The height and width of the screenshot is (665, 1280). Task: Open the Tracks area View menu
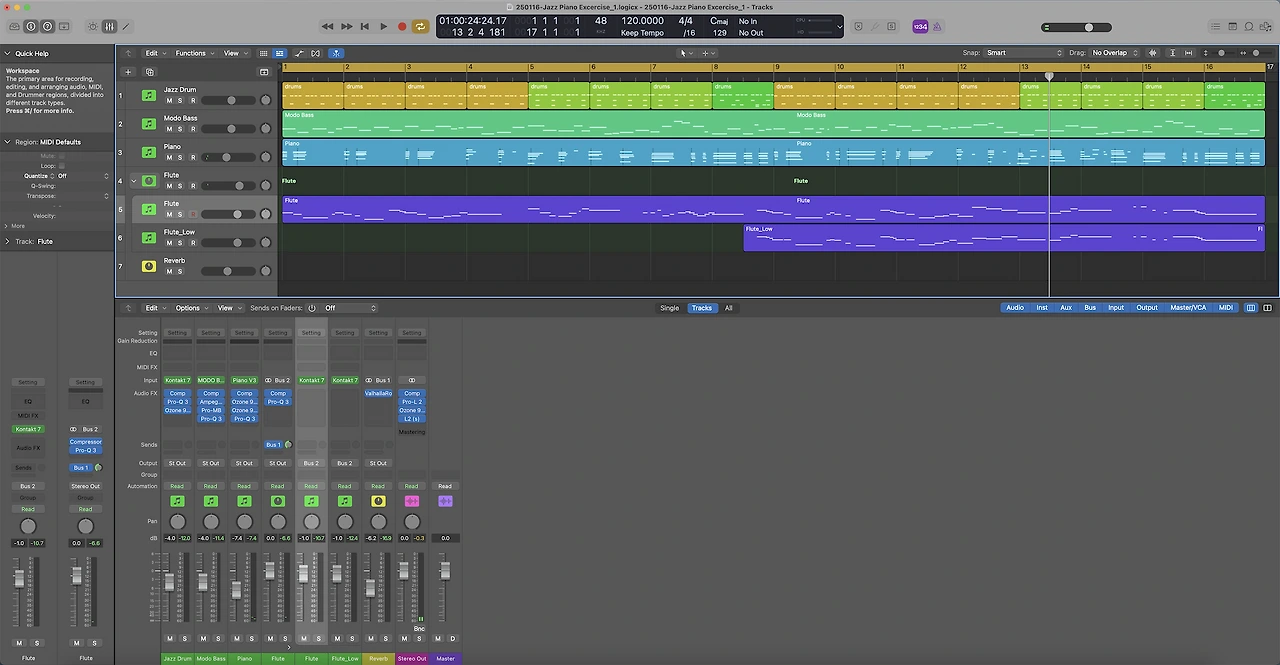point(234,53)
